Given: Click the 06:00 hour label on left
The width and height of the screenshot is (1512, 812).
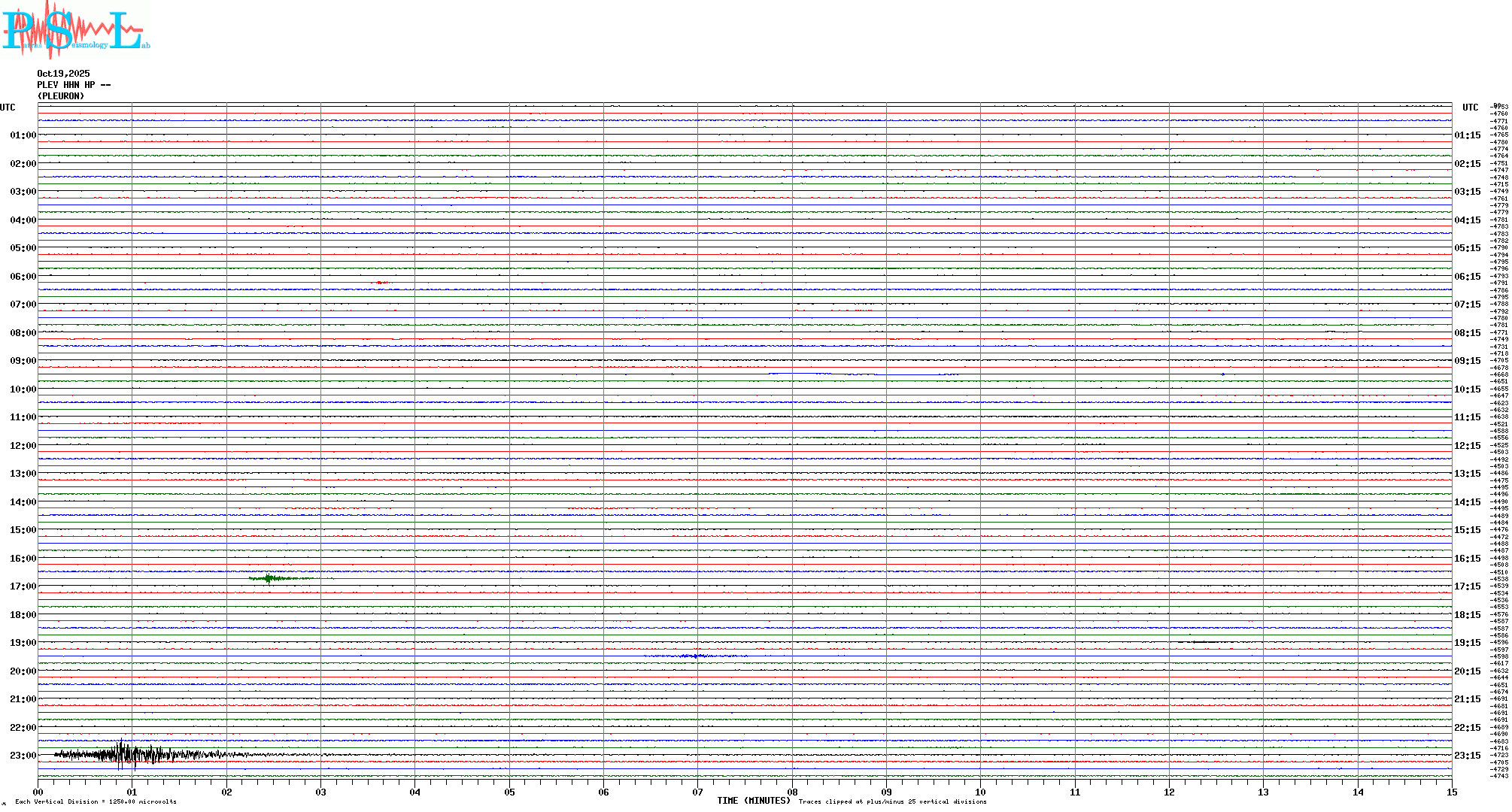Looking at the screenshot, I should (x=23, y=277).
